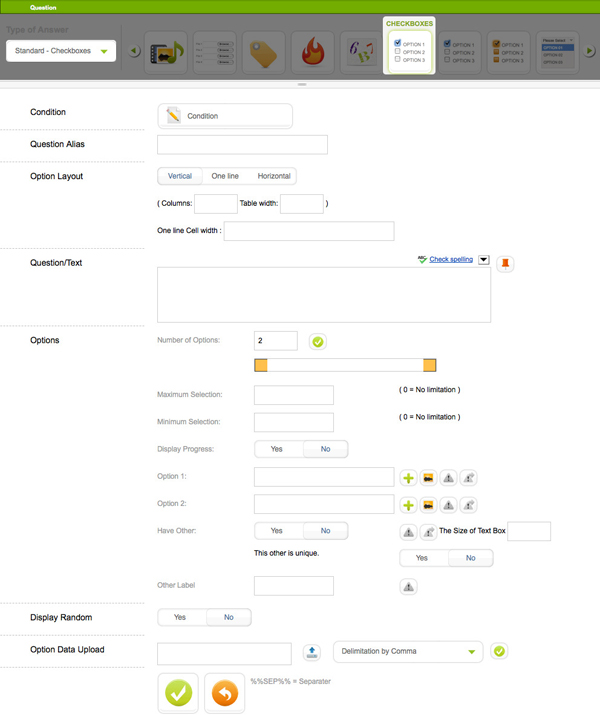600x716 pixels.
Task: Click the right handle of options slider
Action: pos(429,366)
